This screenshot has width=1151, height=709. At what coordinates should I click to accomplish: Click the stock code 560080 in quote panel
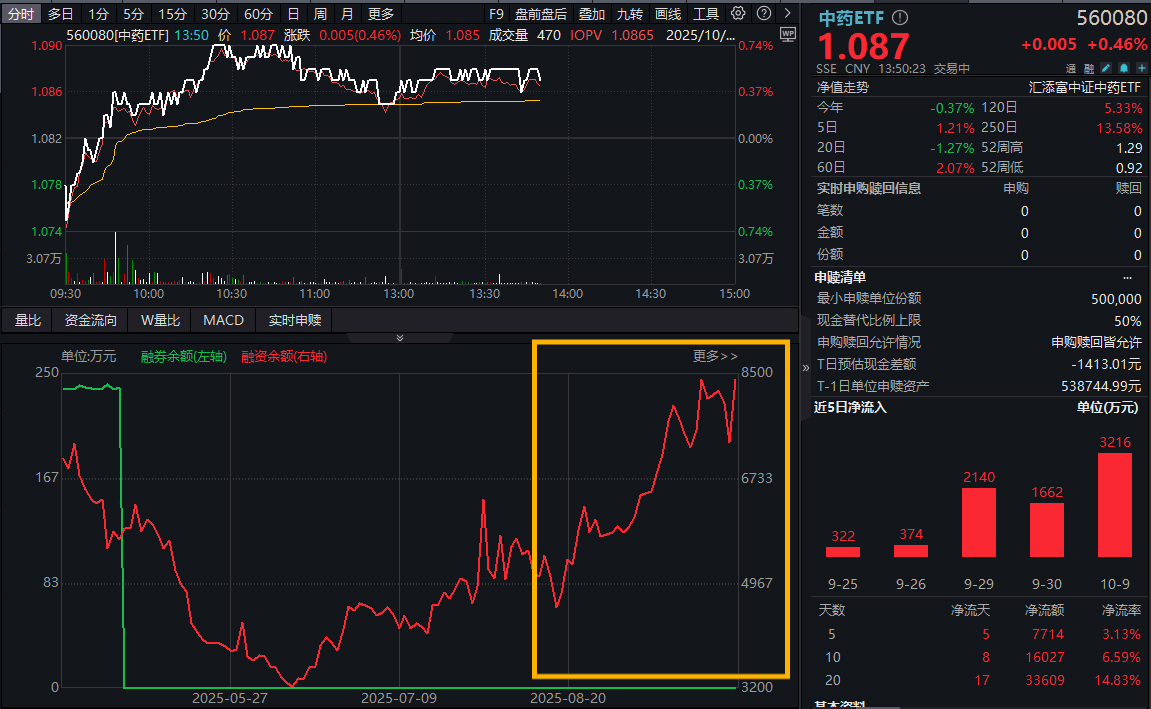tap(1111, 18)
